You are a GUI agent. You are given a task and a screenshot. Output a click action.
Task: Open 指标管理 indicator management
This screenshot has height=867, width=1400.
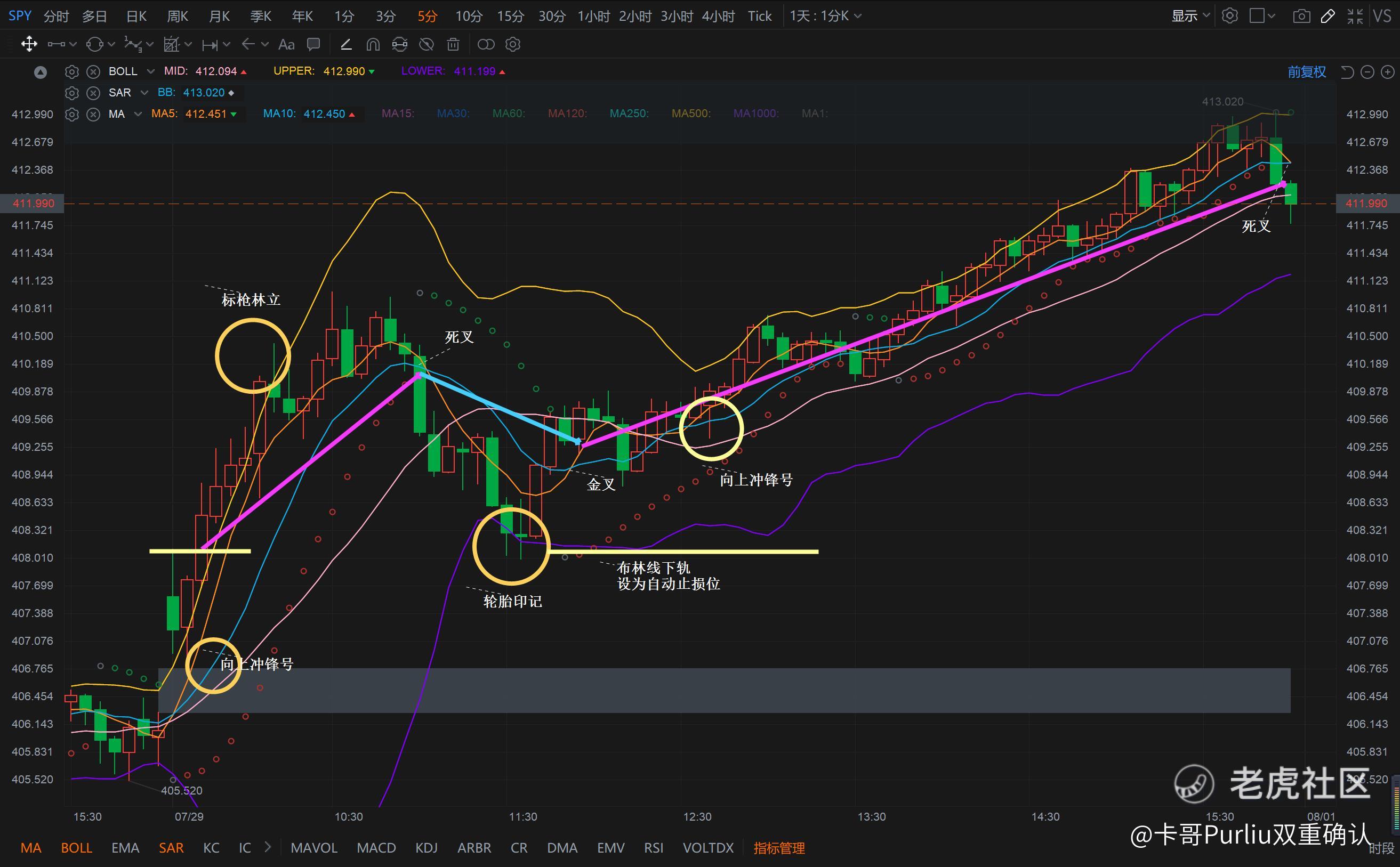pos(779,847)
